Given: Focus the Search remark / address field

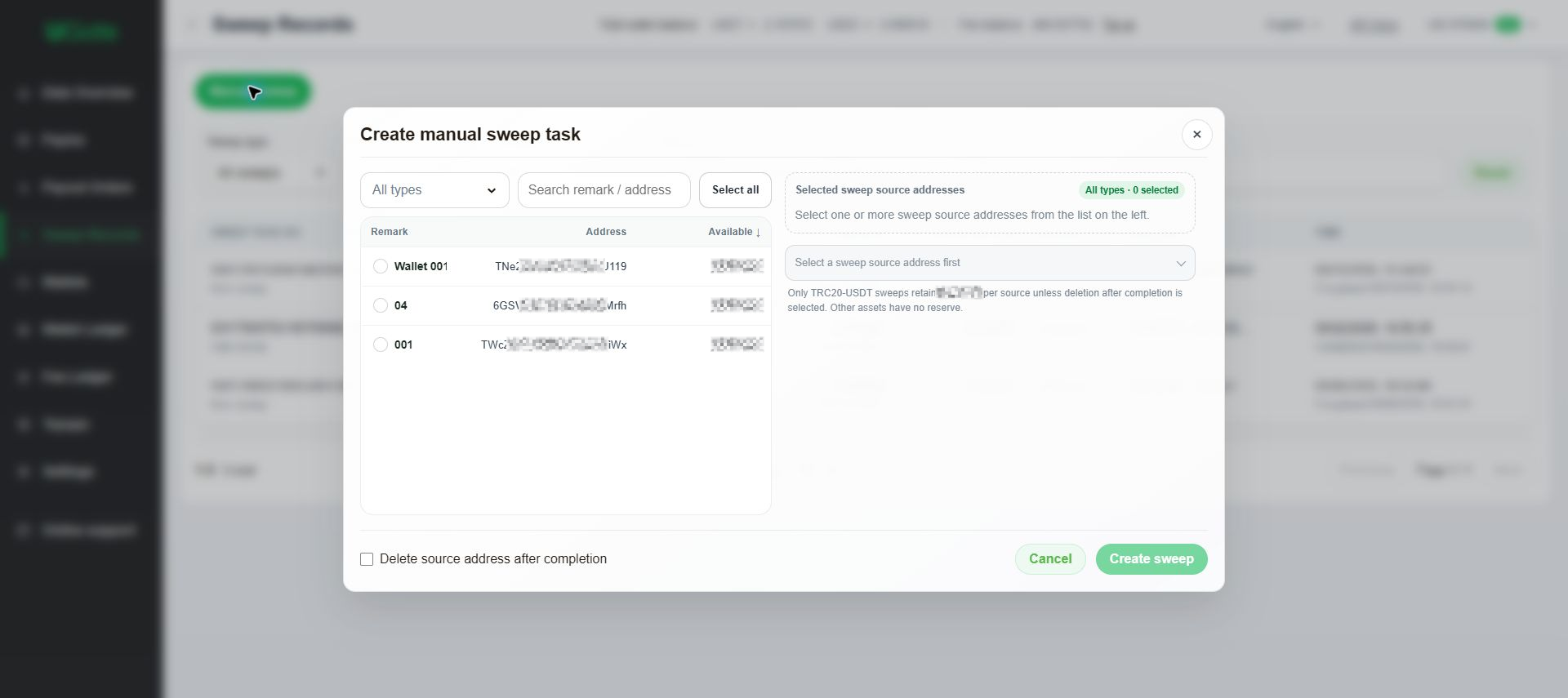Looking at the screenshot, I should (x=604, y=190).
